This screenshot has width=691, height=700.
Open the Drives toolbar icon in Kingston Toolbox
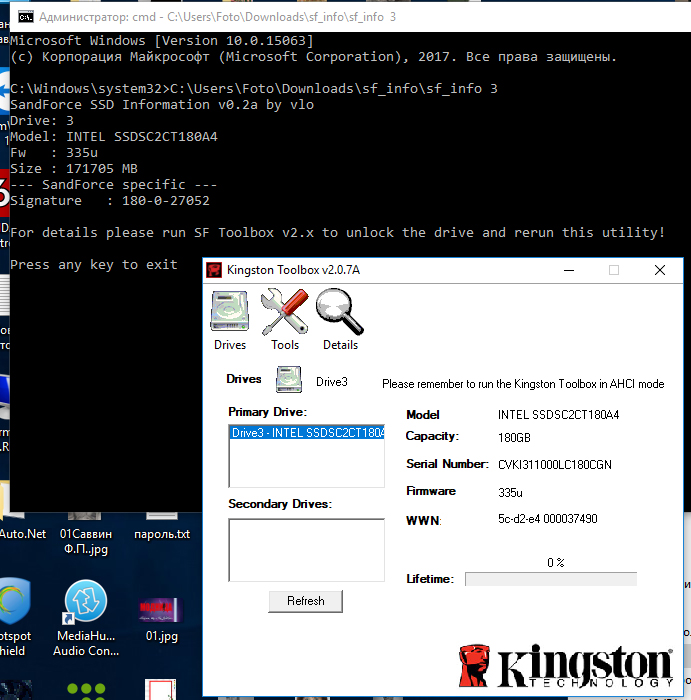229,320
